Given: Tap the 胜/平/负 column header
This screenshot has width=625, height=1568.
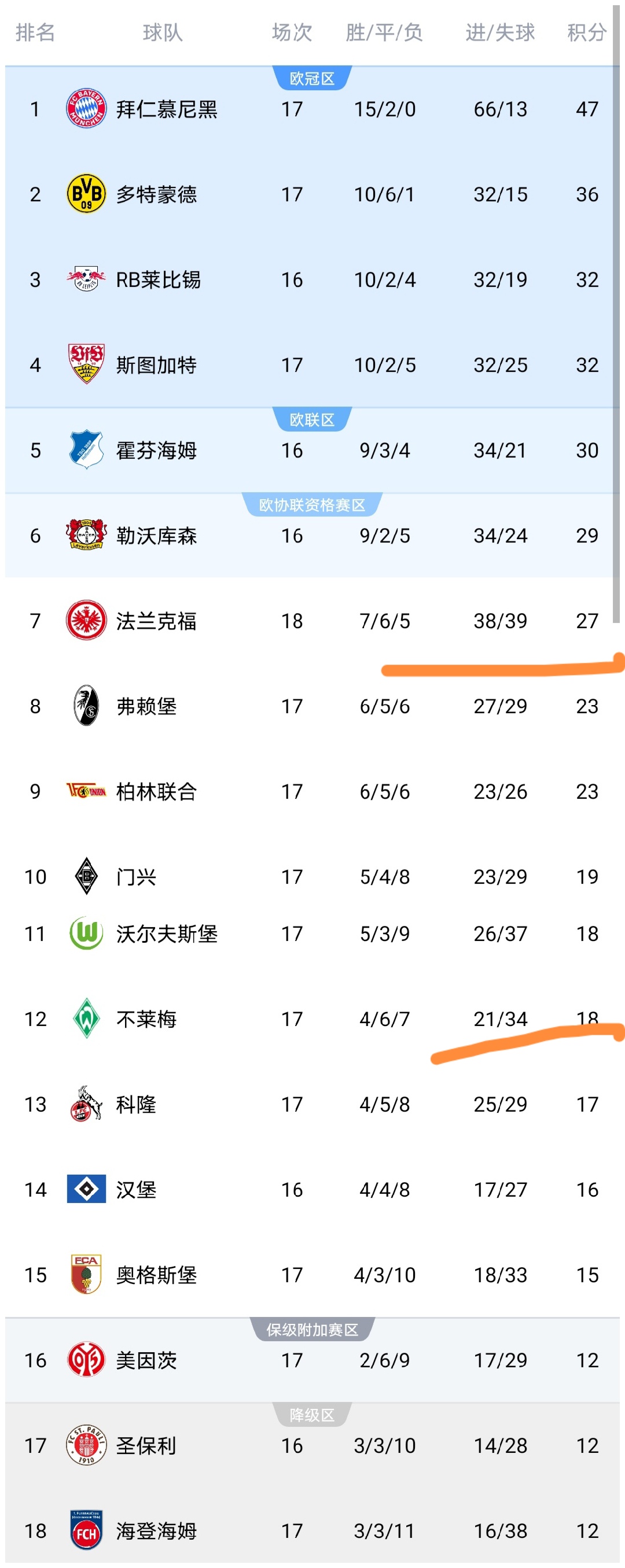Looking at the screenshot, I should click(384, 32).
